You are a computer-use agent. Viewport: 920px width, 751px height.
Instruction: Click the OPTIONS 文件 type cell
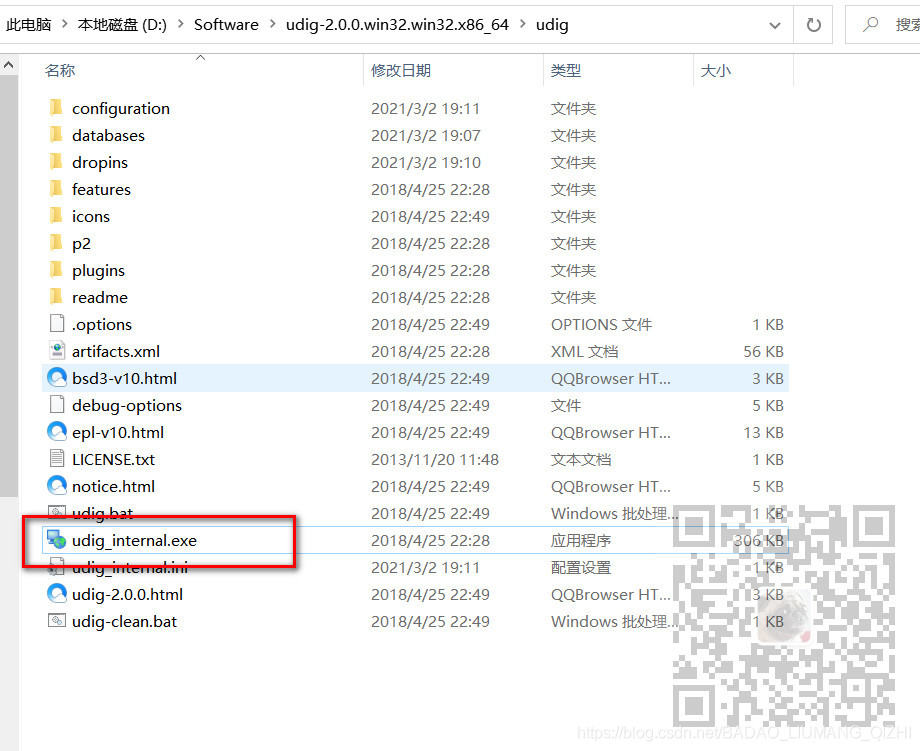[x=601, y=324]
